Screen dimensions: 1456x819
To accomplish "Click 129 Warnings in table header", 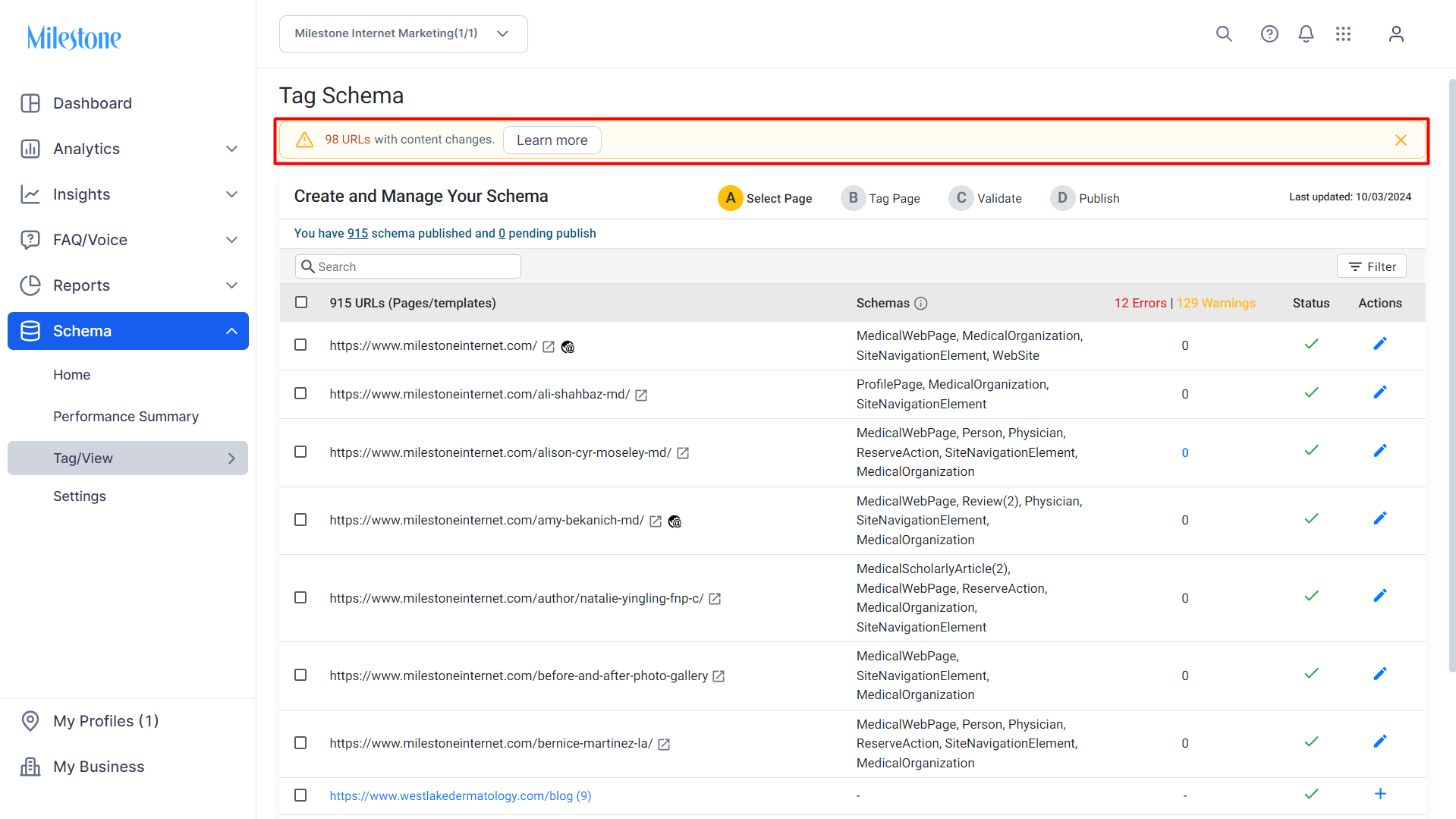I will pyautogui.click(x=1216, y=303).
